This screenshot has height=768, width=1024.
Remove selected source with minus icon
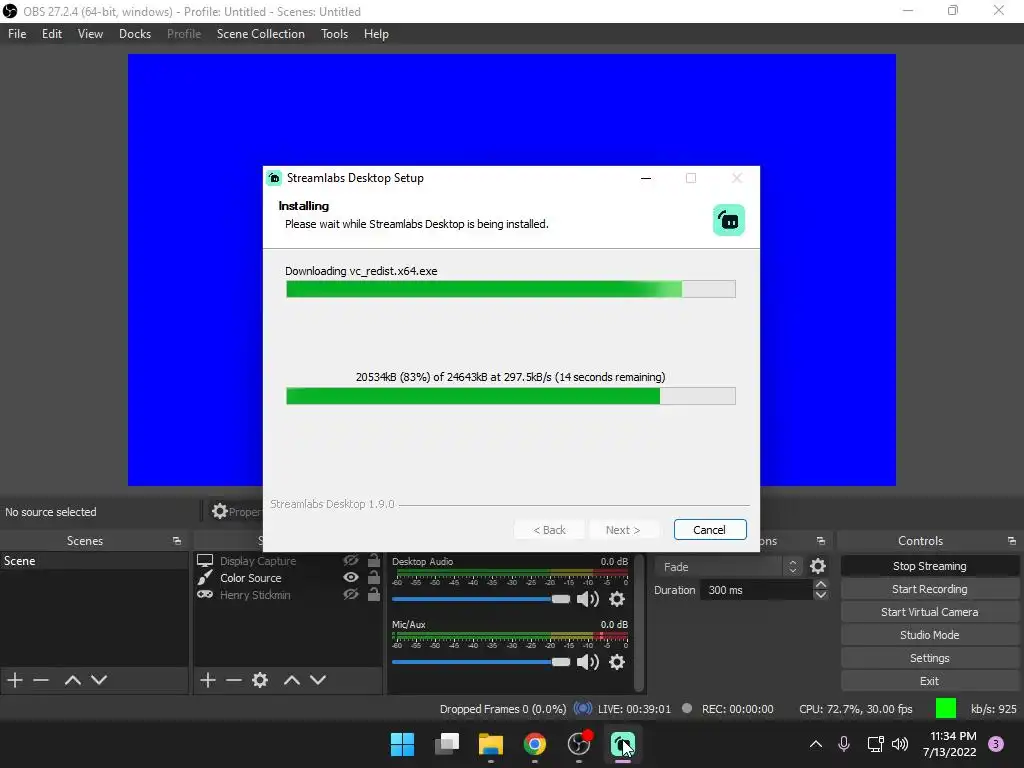click(x=234, y=680)
